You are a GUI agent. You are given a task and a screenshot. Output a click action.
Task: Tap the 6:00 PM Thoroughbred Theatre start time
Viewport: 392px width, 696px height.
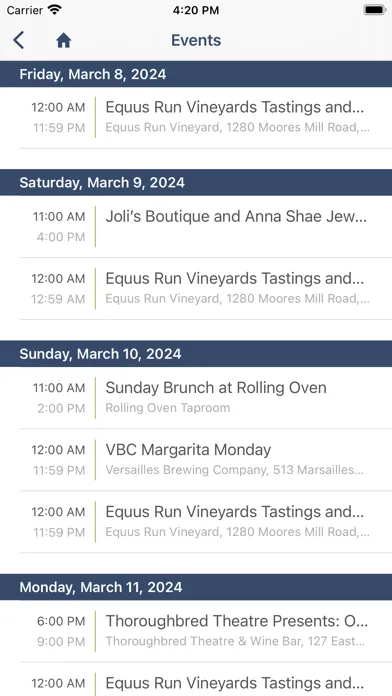pos(61,621)
